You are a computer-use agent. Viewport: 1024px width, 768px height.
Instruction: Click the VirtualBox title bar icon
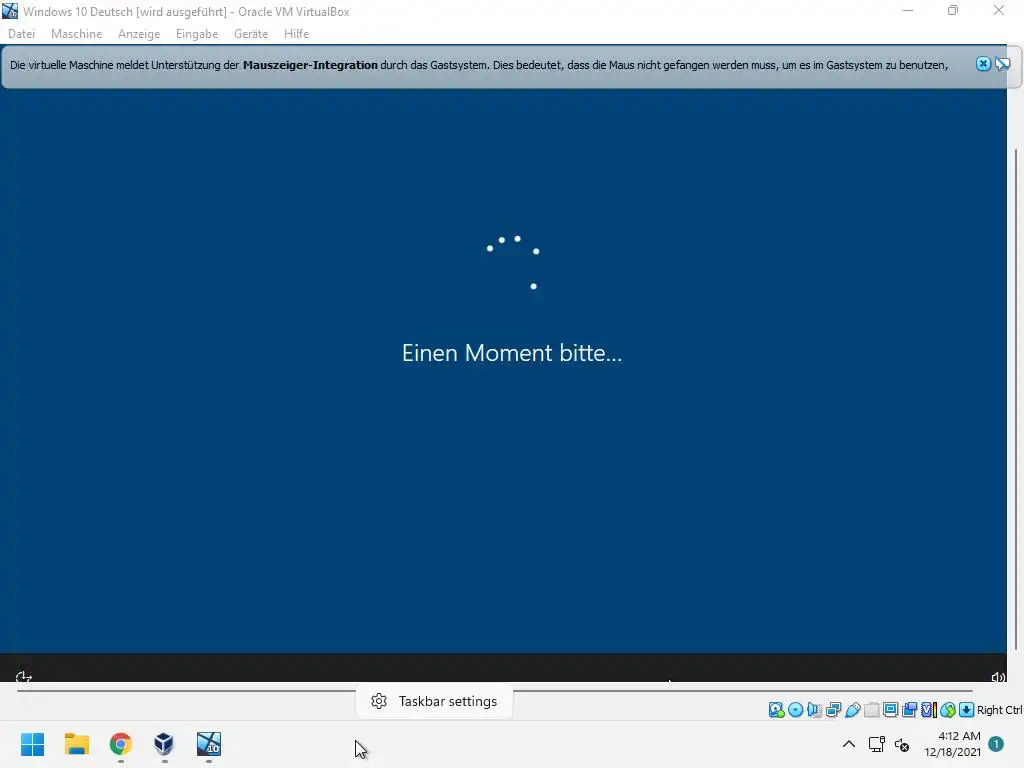pyautogui.click(x=10, y=11)
